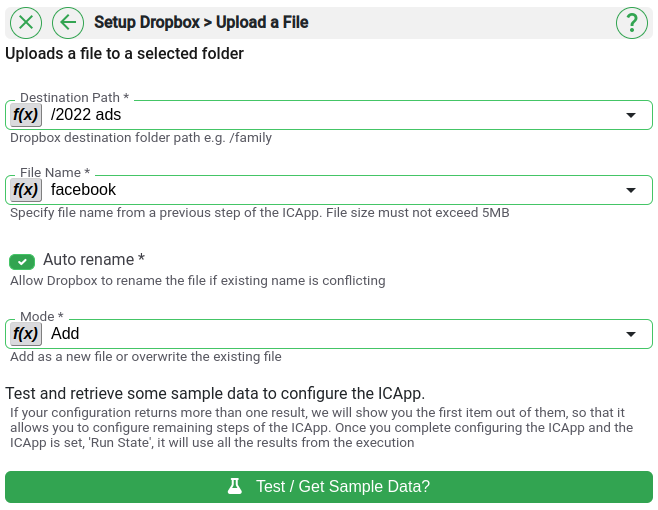Click the File Name field label
The width and height of the screenshot is (658, 510).
click(x=55, y=173)
